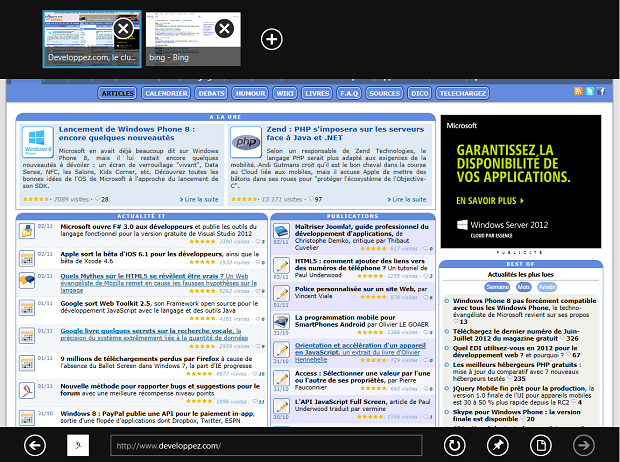Open Quels Mythes sur le HTML5 link
The image size is (620, 462).
tap(159, 283)
